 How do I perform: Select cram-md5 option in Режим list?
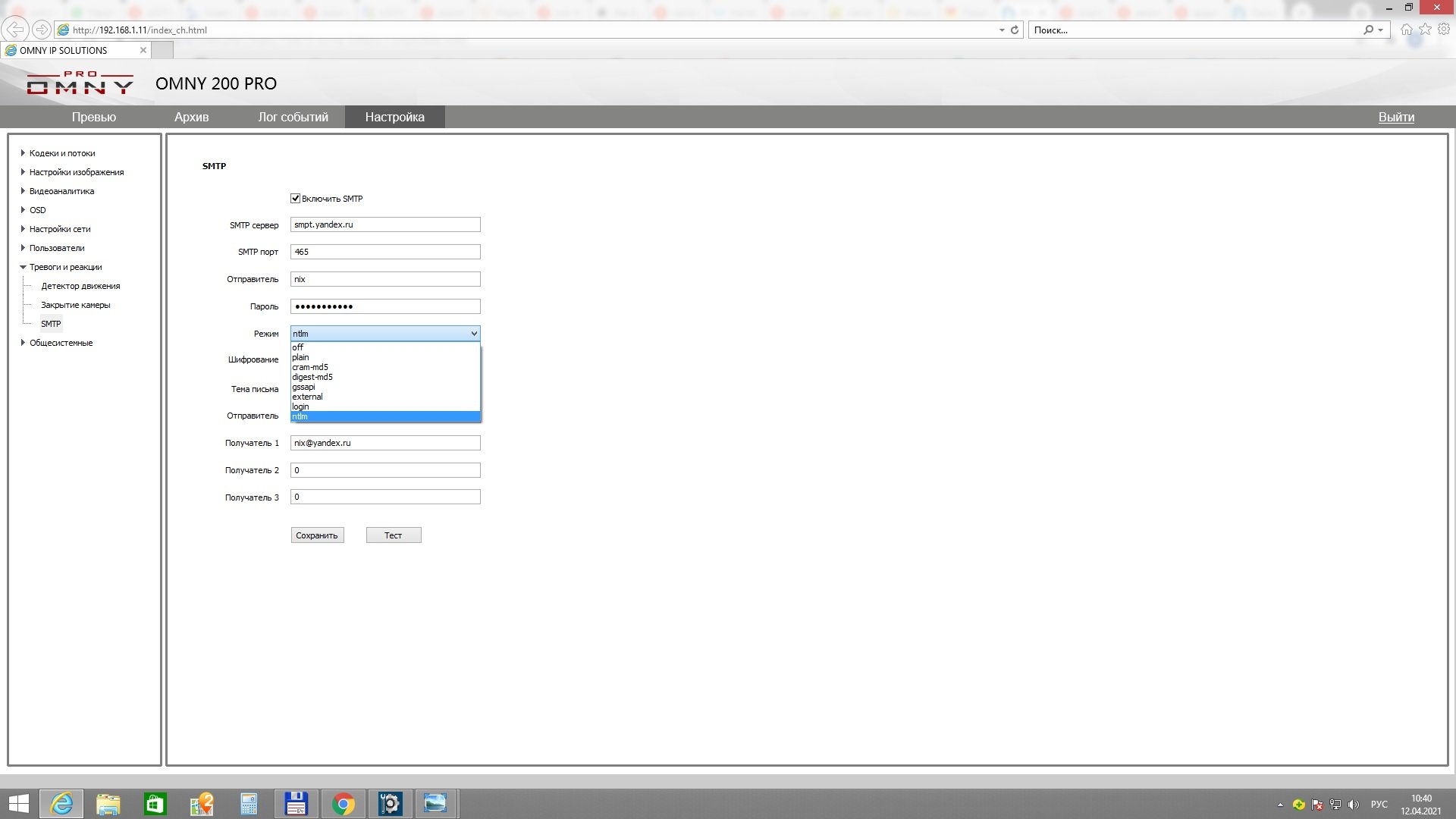(310, 367)
